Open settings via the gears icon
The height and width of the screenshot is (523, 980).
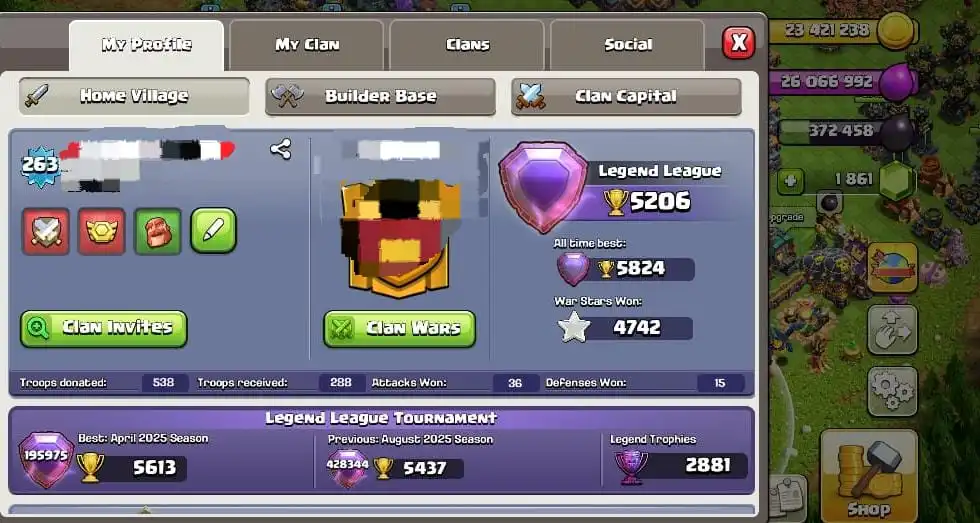[892, 391]
